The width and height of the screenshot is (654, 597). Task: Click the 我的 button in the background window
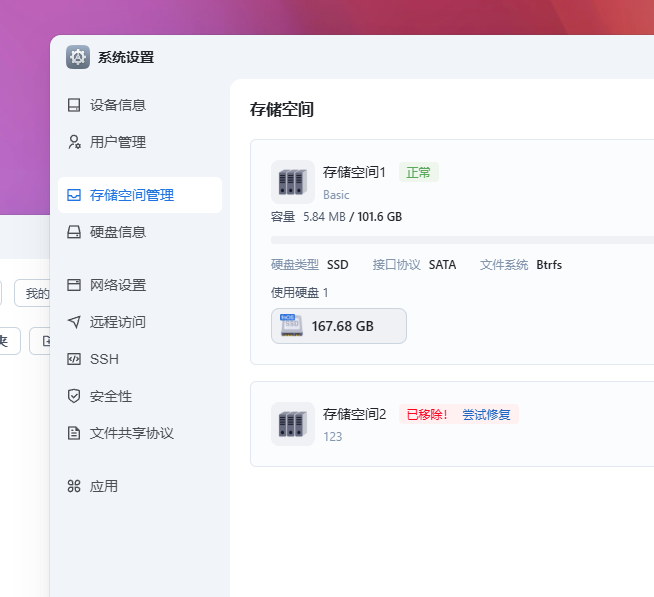pos(32,293)
